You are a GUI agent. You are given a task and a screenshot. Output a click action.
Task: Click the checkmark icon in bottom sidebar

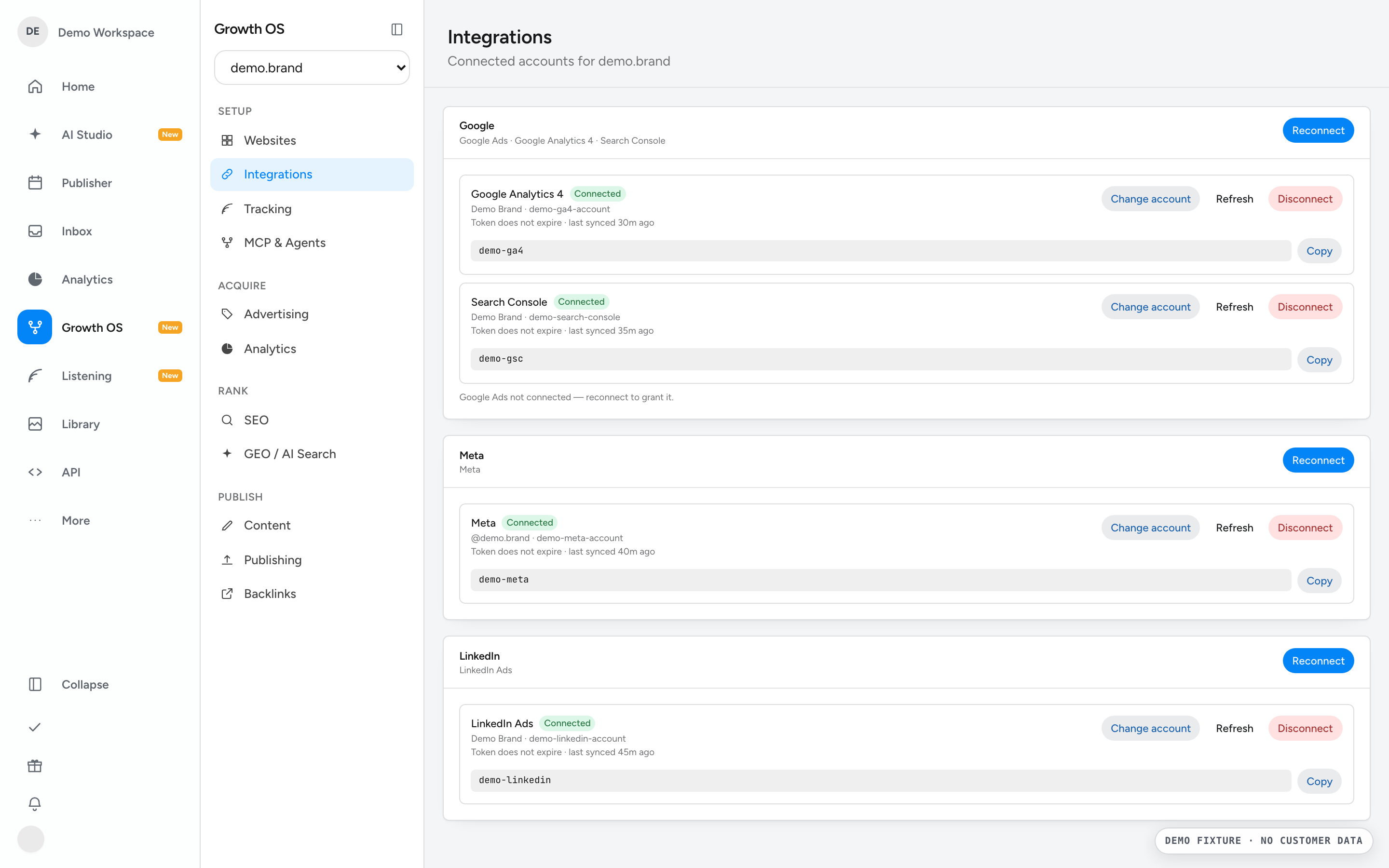point(34,727)
